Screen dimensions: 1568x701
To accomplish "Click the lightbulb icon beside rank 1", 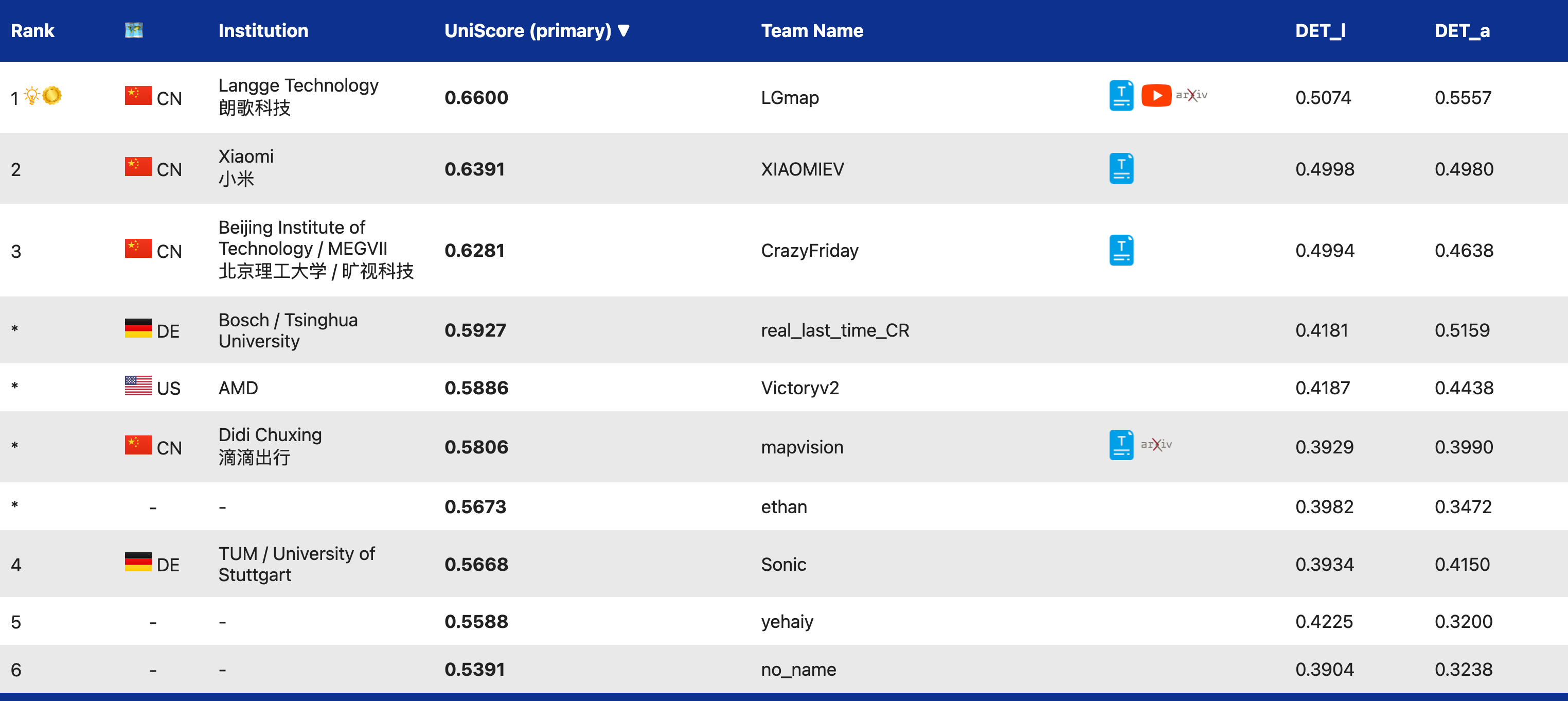I will click(32, 96).
